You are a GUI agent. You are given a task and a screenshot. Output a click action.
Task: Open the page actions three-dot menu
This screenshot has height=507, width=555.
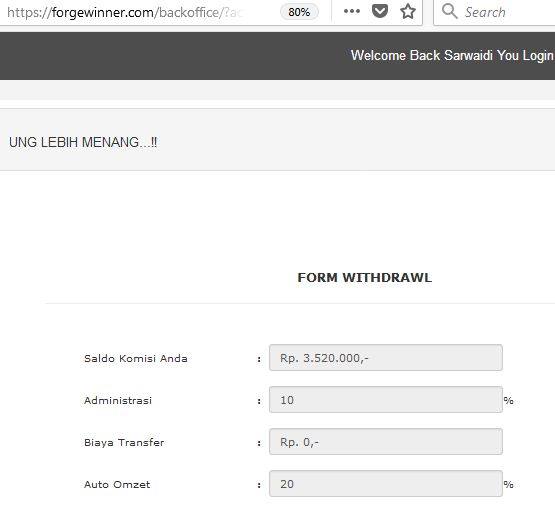pos(351,11)
